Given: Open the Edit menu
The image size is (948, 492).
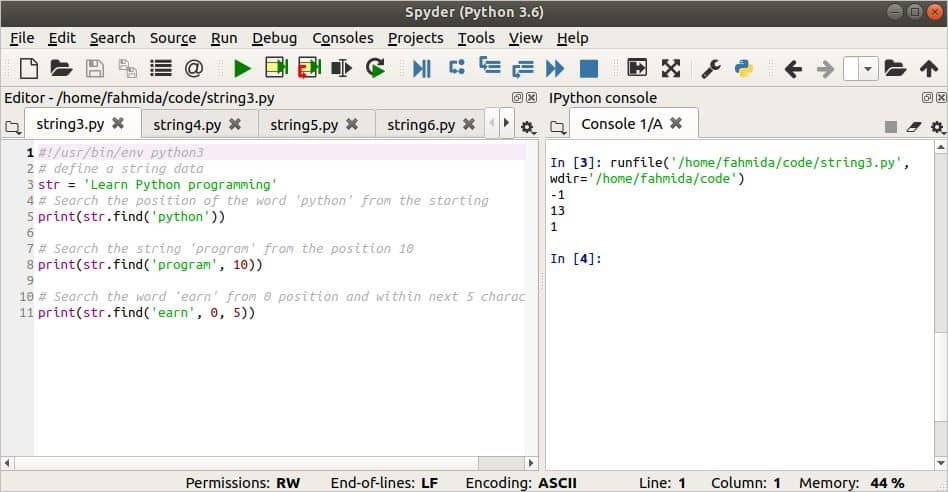Looking at the screenshot, I should [x=62, y=38].
